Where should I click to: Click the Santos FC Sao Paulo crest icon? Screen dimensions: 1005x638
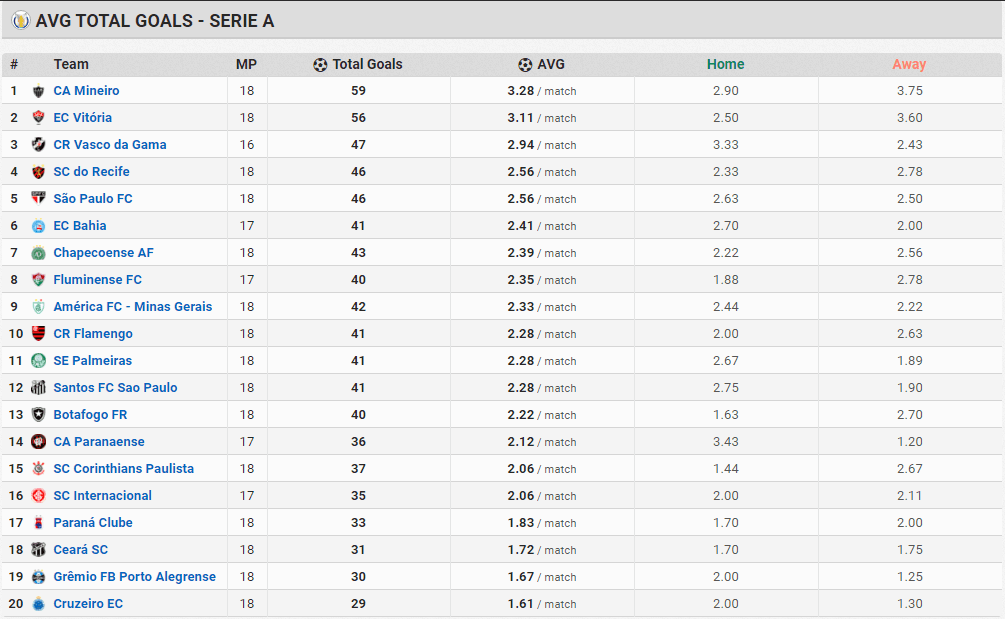[38, 387]
